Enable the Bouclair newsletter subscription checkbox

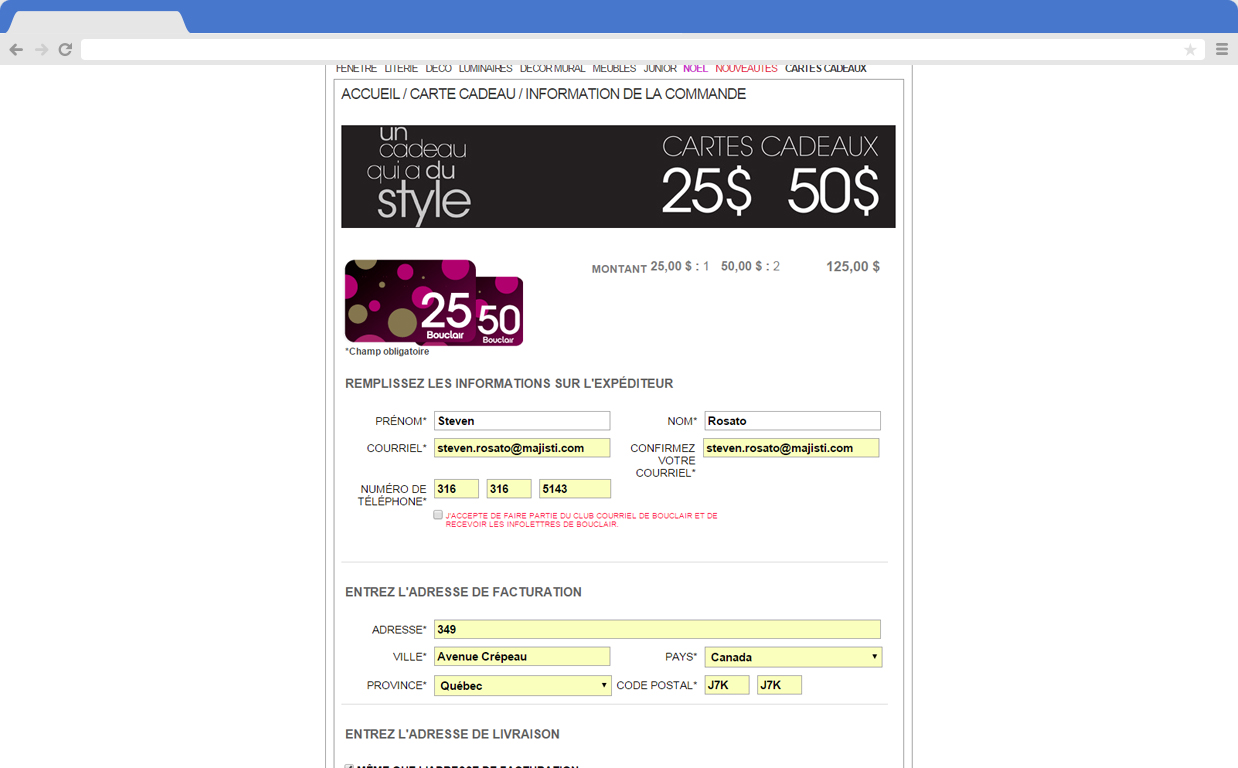[438, 514]
